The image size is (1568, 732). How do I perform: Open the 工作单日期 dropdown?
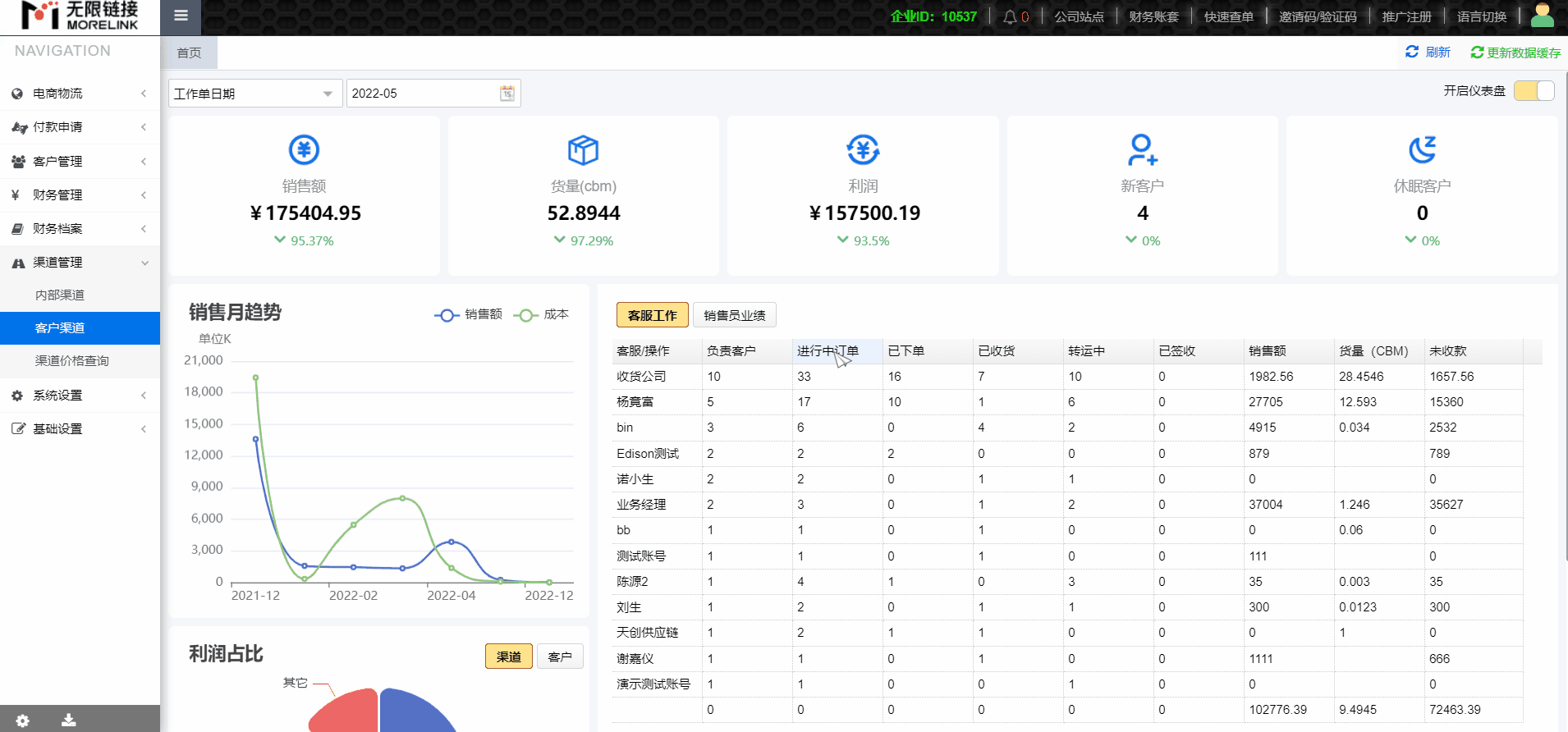(x=254, y=94)
